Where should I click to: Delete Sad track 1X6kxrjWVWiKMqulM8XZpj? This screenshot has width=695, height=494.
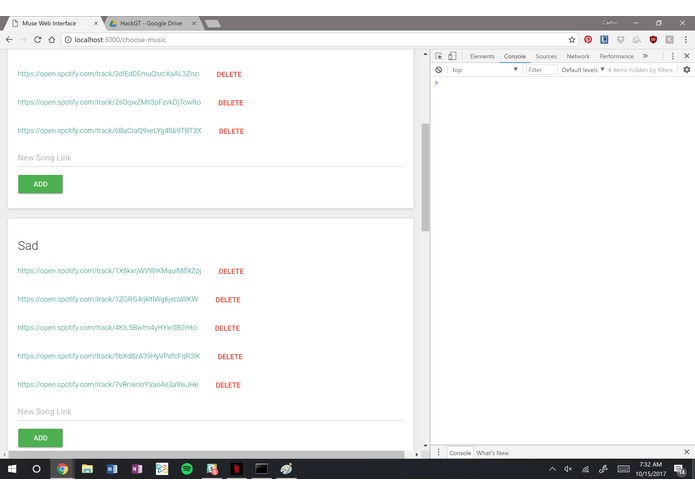(x=231, y=271)
